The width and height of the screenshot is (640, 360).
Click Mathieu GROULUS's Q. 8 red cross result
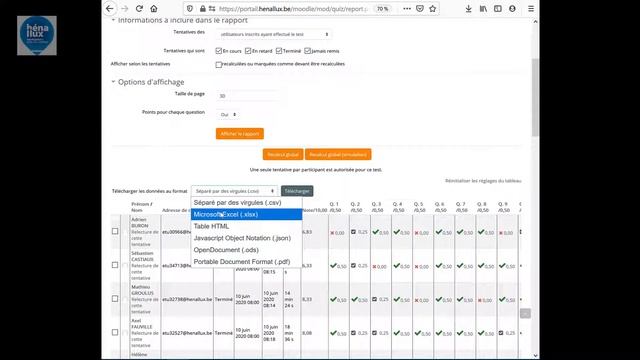tap(480, 300)
